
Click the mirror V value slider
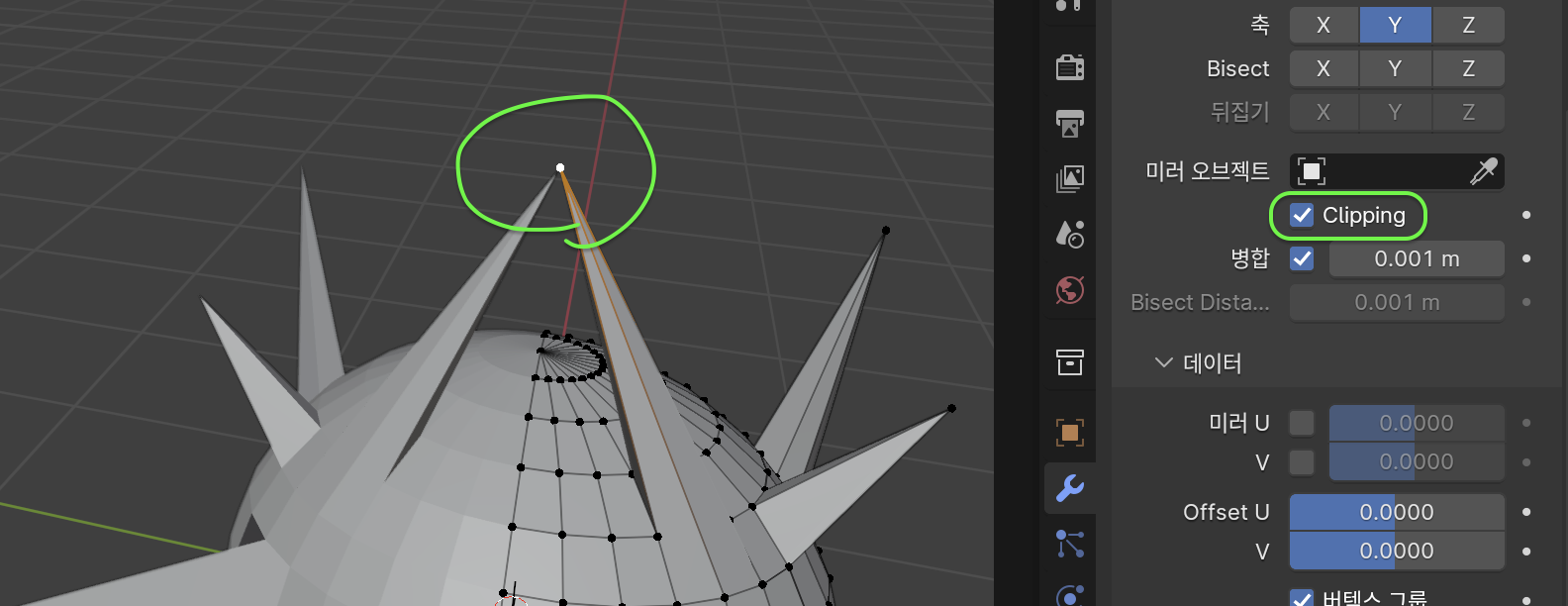[x=1417, y=461]
